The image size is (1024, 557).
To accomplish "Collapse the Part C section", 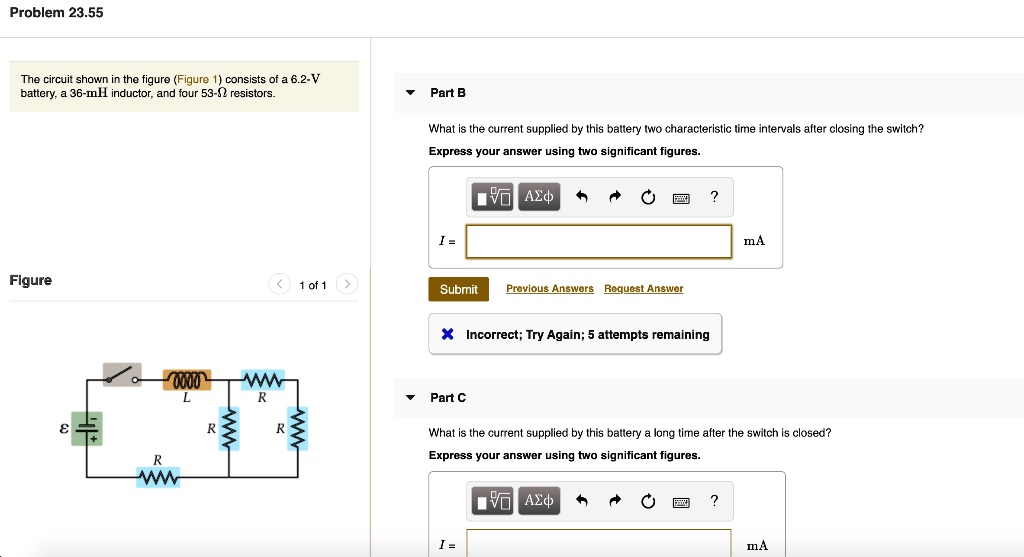I will click(x=410, y=397).
